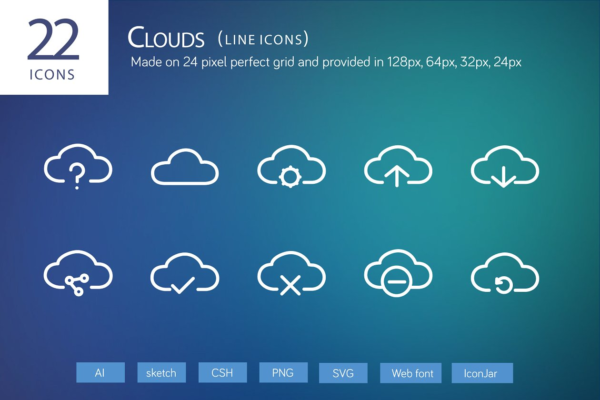Click the cloud download arrow icon

click(x=504, y=165)
